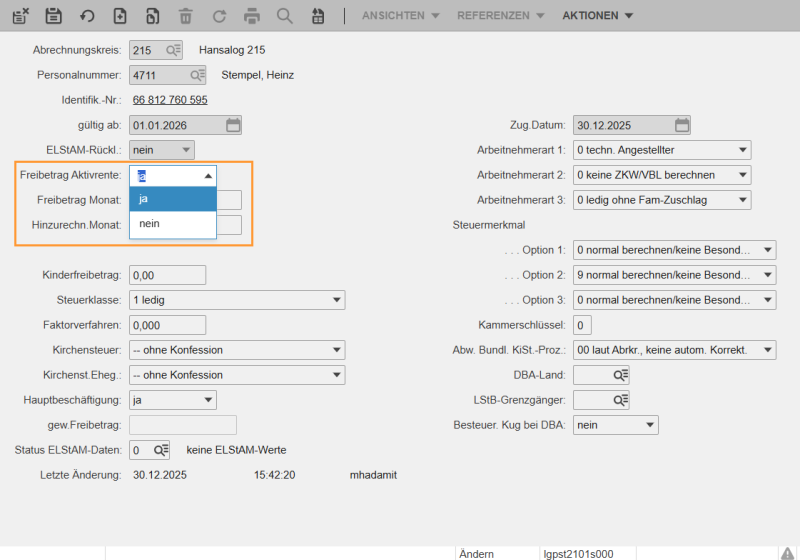The image size is (800, 560).
Task: Click into the Kinderfreibetrag field
Action: 167,275
